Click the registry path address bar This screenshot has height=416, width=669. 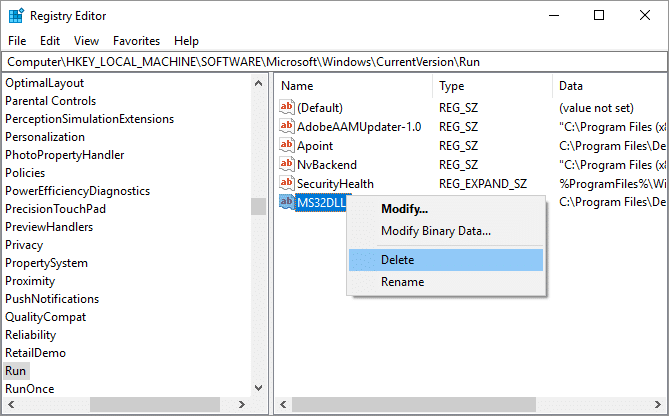coord(334,62)
